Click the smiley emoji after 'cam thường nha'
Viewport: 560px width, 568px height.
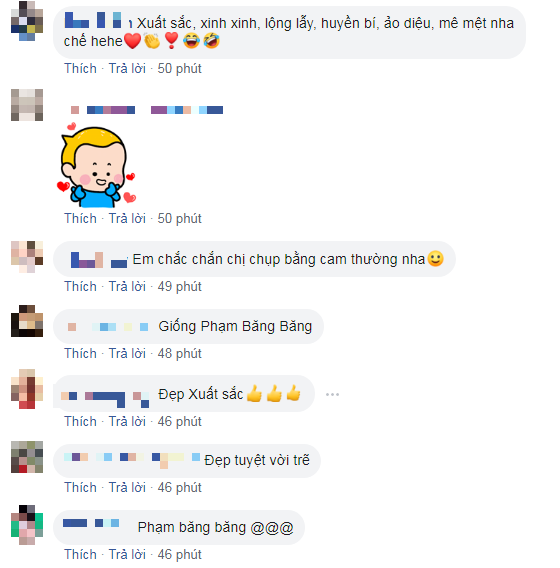click(x=435, y=259)
